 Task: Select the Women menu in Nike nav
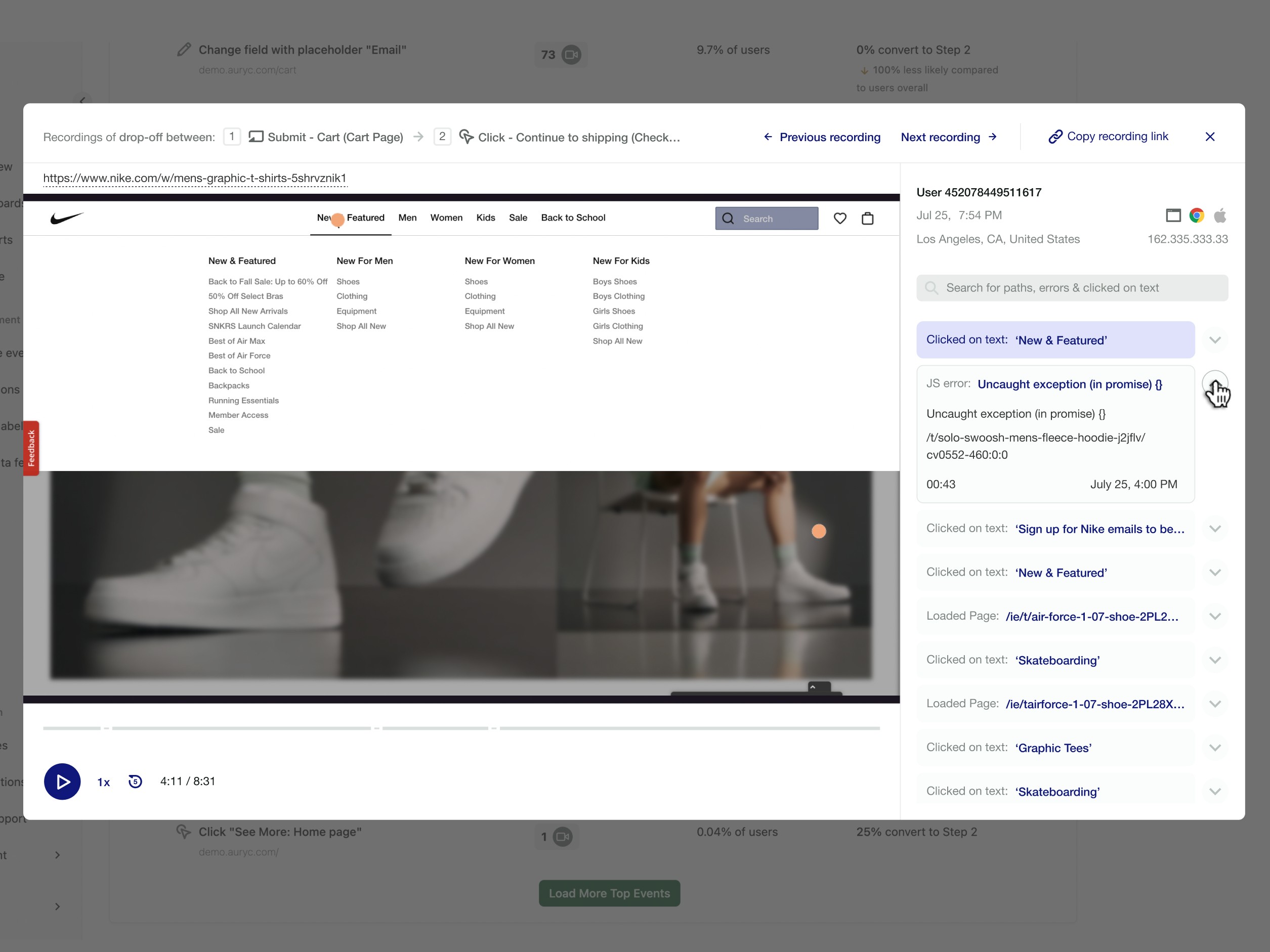[x=446, y=218]
